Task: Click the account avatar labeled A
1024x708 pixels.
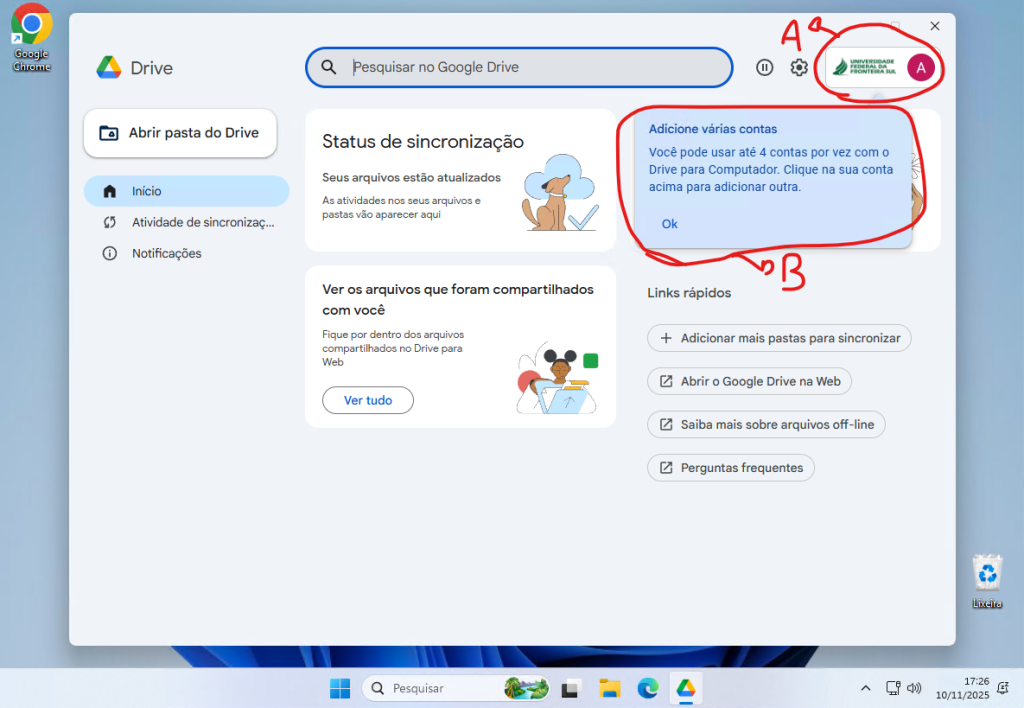Action: (x=920, y=68)
